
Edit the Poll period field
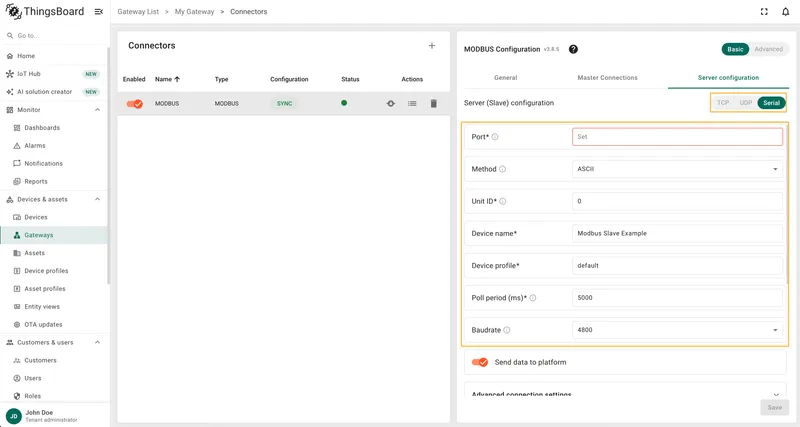tap(678, 297)
